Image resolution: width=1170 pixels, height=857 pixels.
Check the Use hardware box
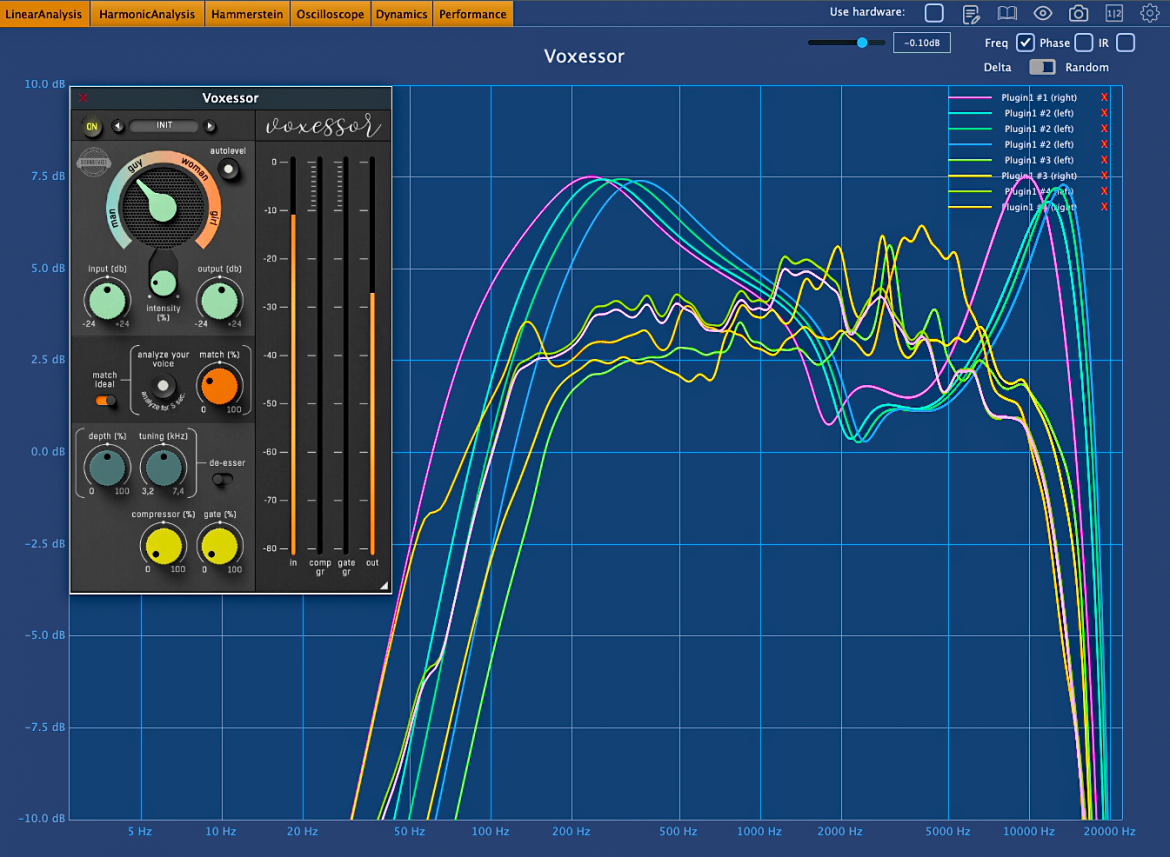933,13
